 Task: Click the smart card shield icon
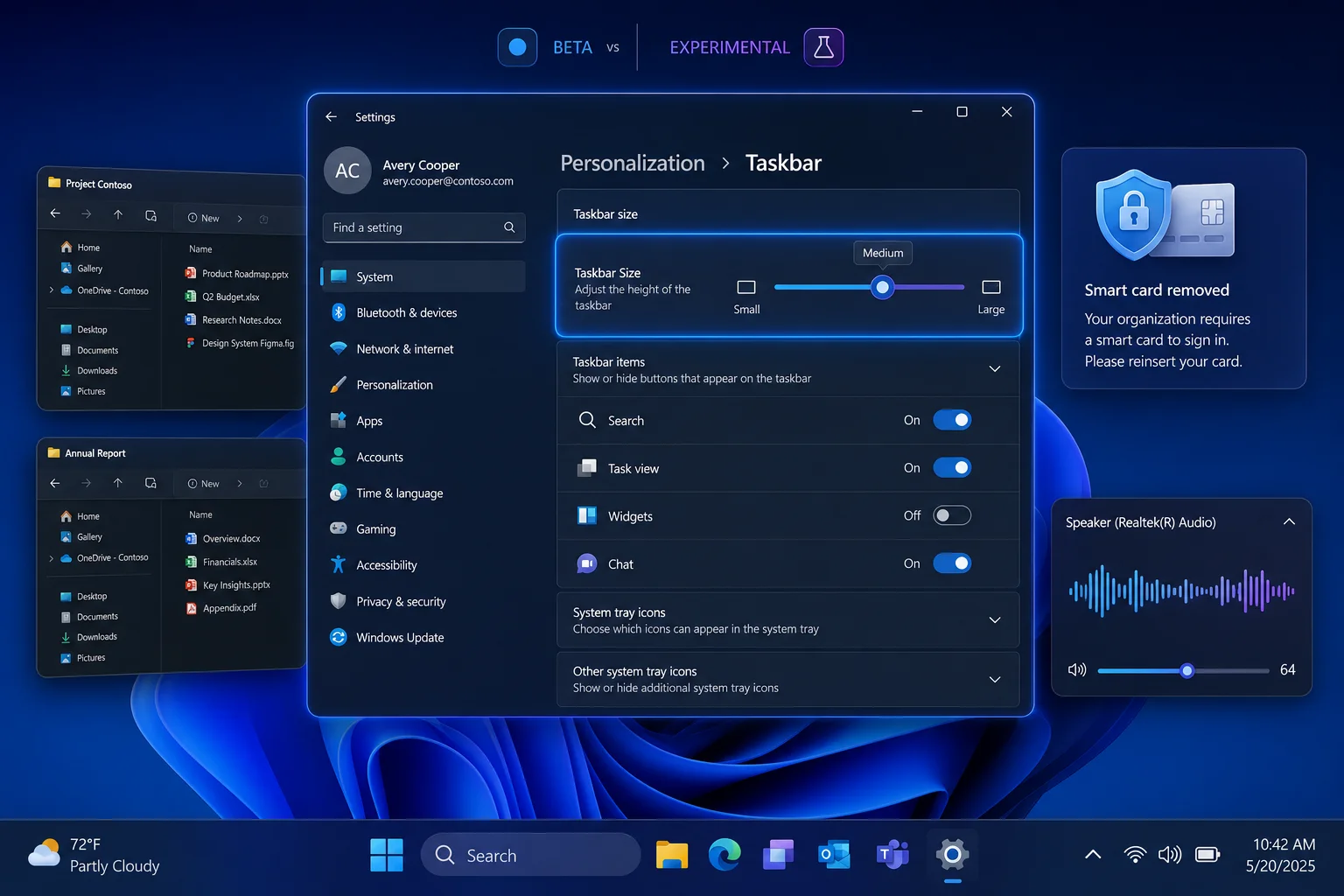pyautogui.click(x=1133, y=215)
